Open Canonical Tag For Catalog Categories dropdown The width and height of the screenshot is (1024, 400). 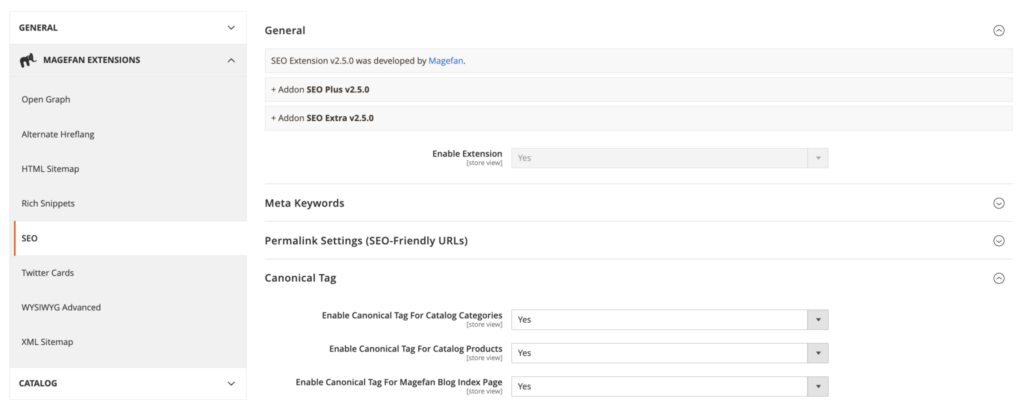pyautogui.click(x=670, y=320)
